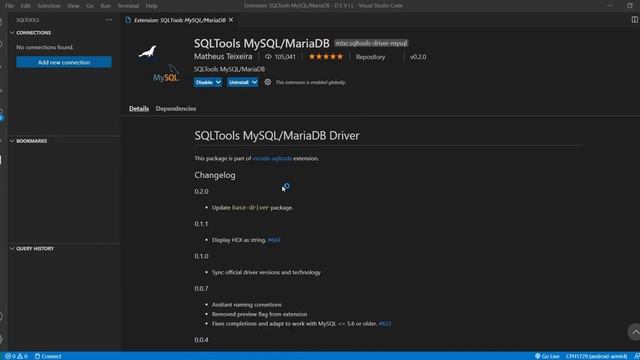Click Connect in the status bar
This screenshot has width=640, height=360.
(x=48, y=356)
